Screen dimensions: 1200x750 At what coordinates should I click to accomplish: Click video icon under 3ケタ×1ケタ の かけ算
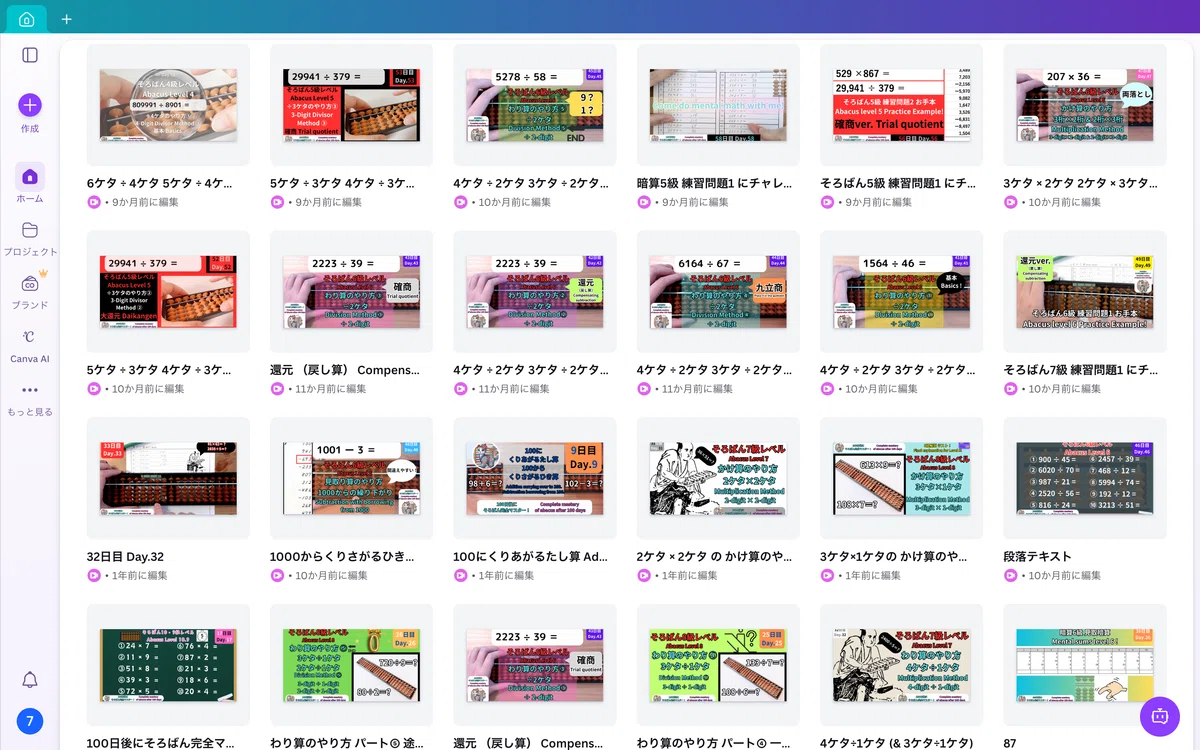point(827,576)
